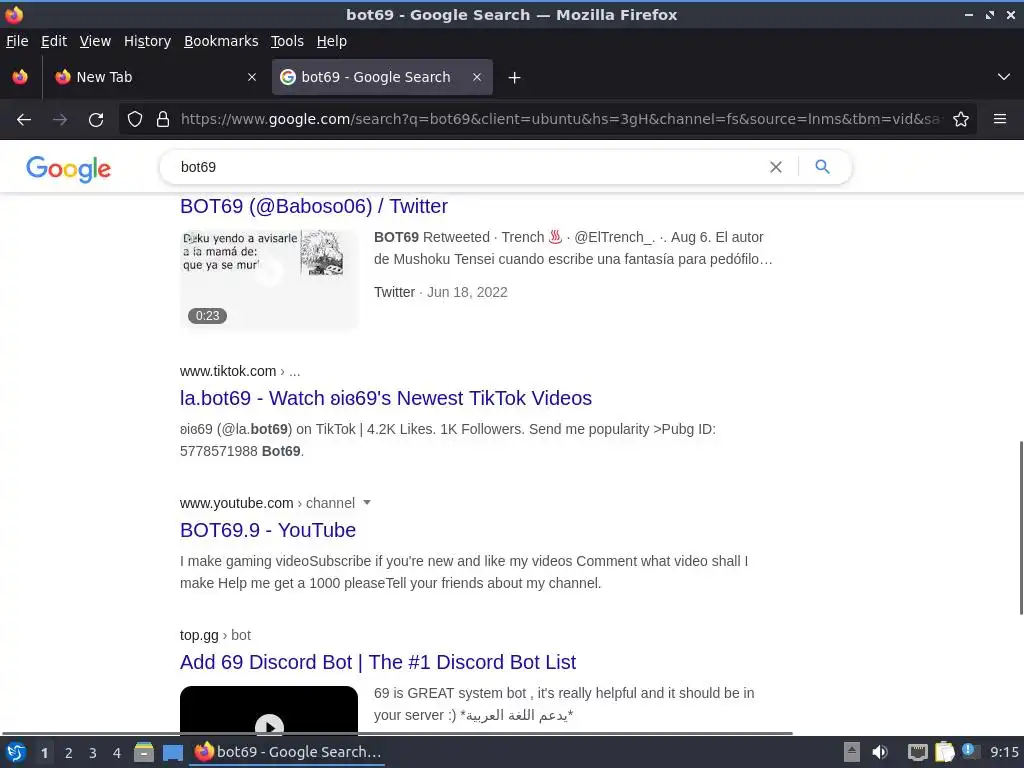Click the Google logo
Viewport: 1024px width, 768px height.
[x=69, y=168]
